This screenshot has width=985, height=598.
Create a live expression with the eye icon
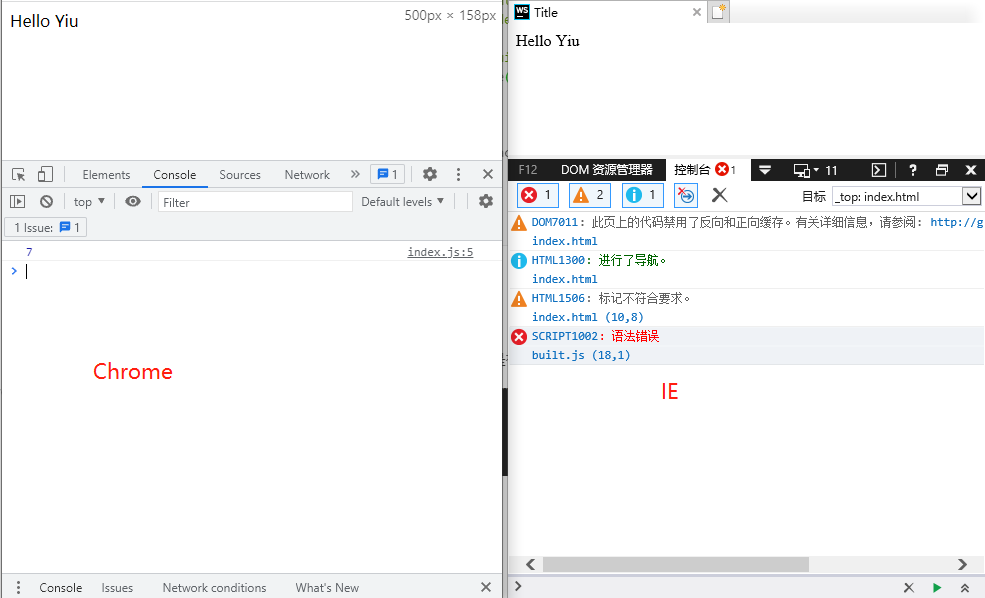pos(133,202)
